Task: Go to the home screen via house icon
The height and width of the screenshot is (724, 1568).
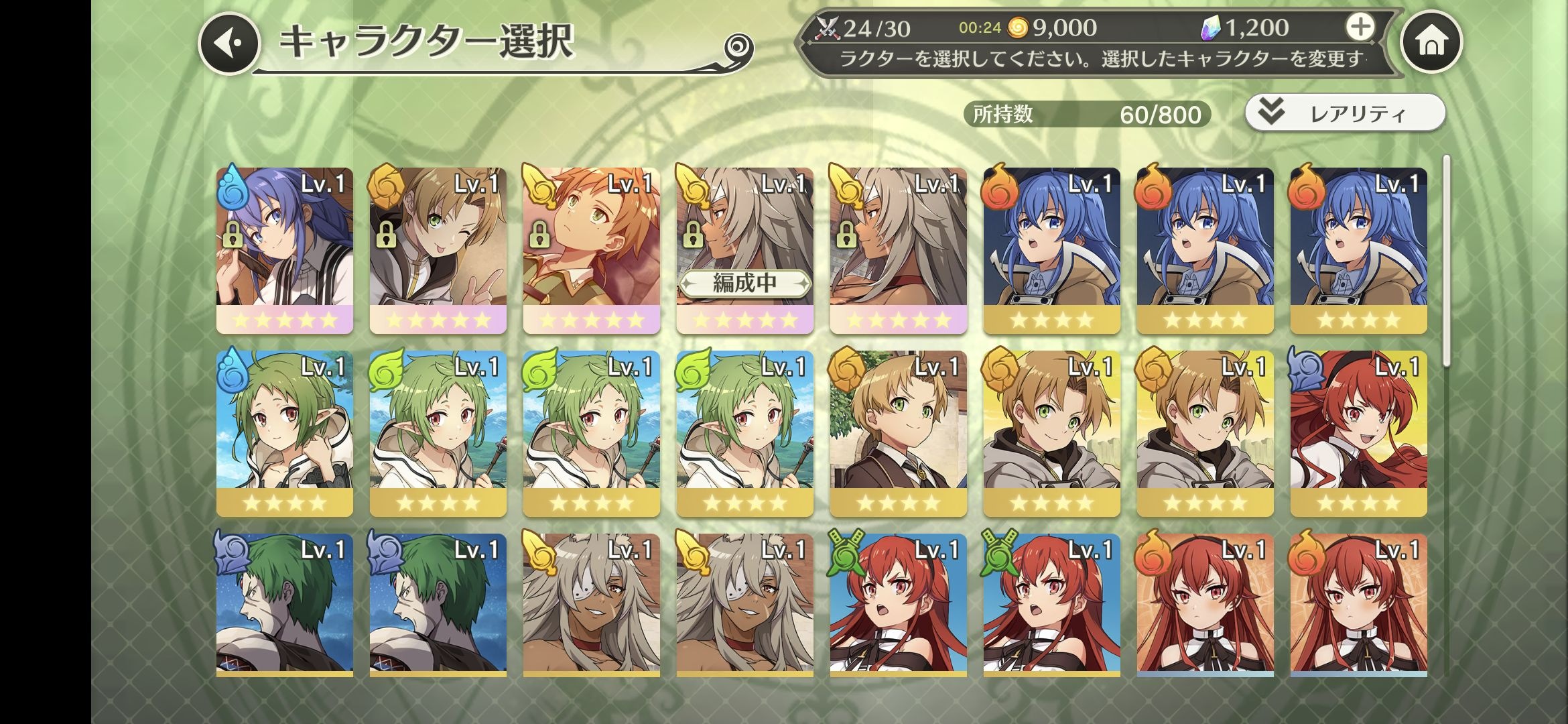Action: point(1431,42)
